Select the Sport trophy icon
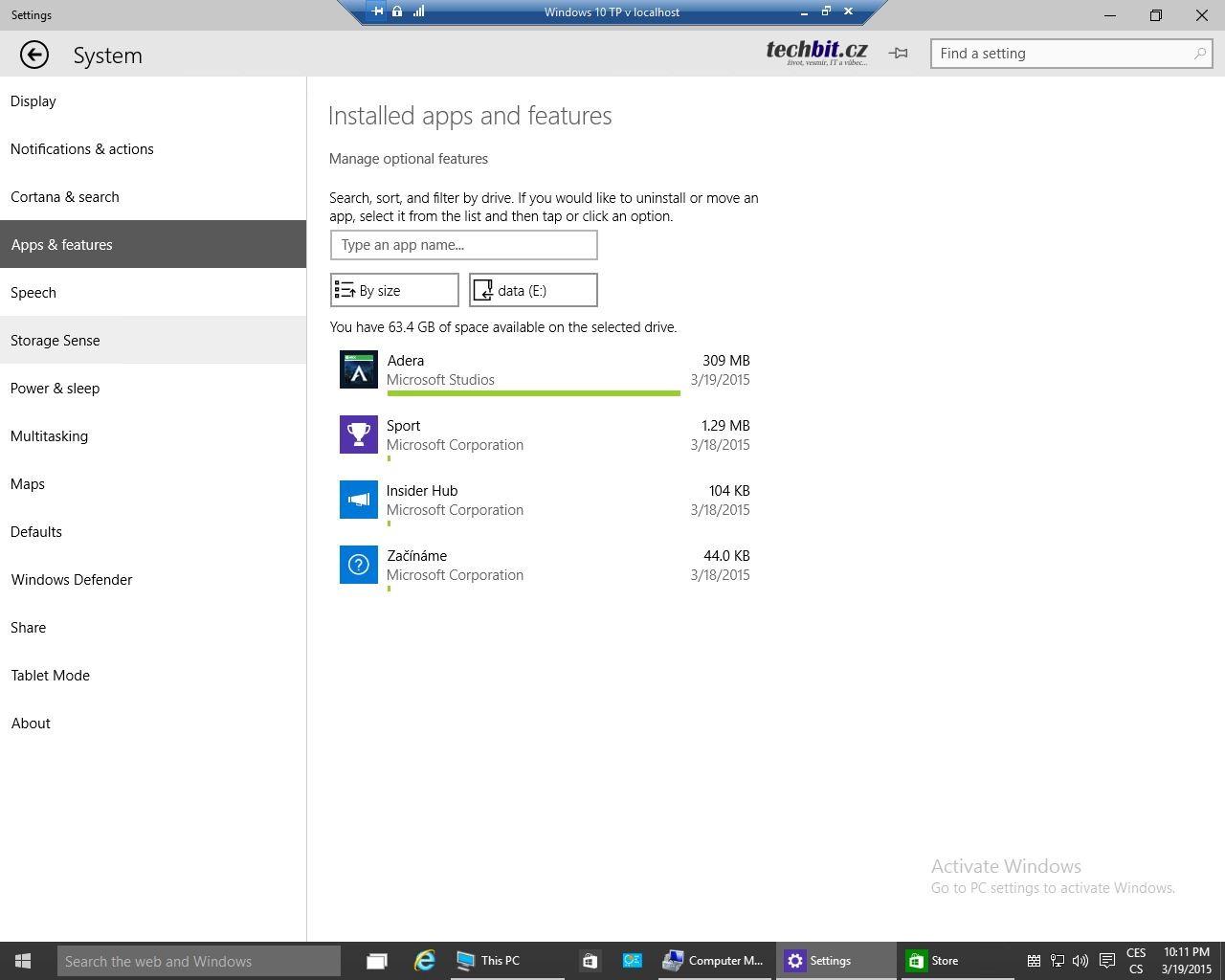 (359, 434)
